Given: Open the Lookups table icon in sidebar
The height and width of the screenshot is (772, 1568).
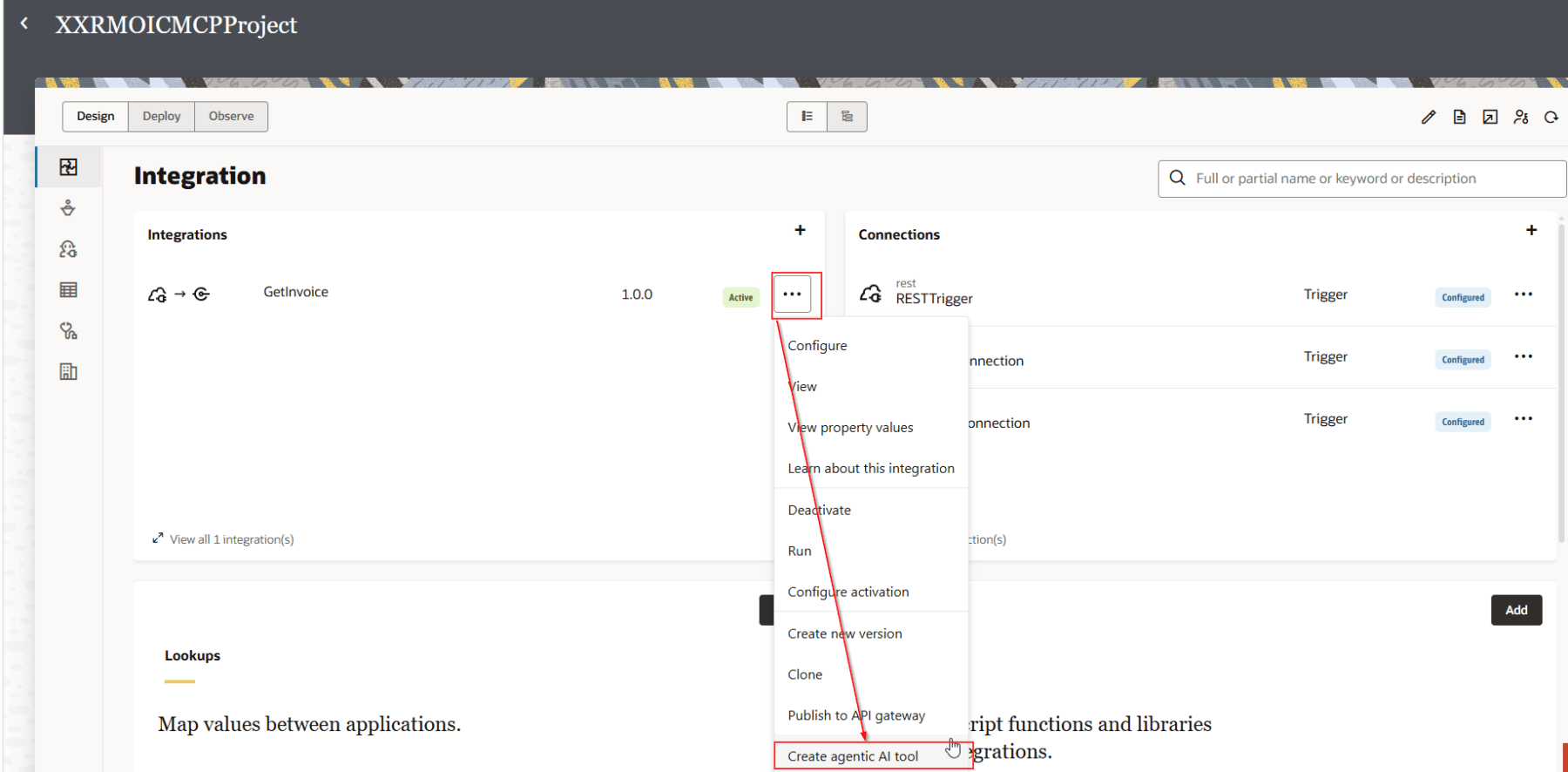Looking at the screenshot, I should (x=69, y=290).
